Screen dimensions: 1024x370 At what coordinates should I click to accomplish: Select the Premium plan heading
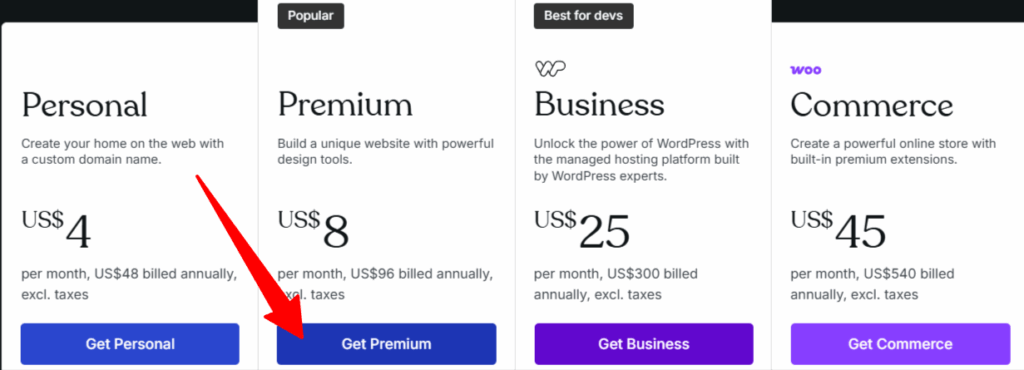[345, 105]
